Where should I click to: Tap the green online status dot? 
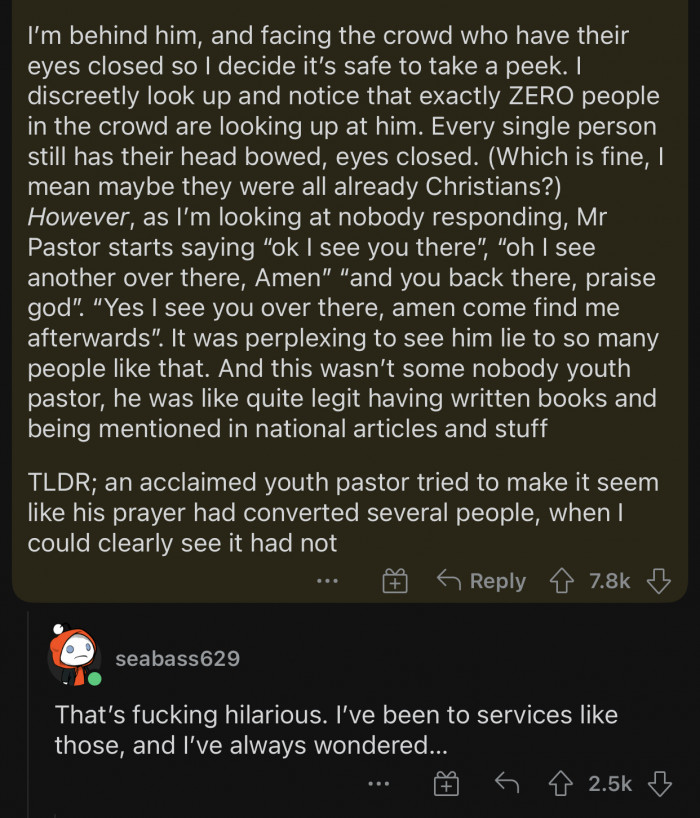point(94,679)
